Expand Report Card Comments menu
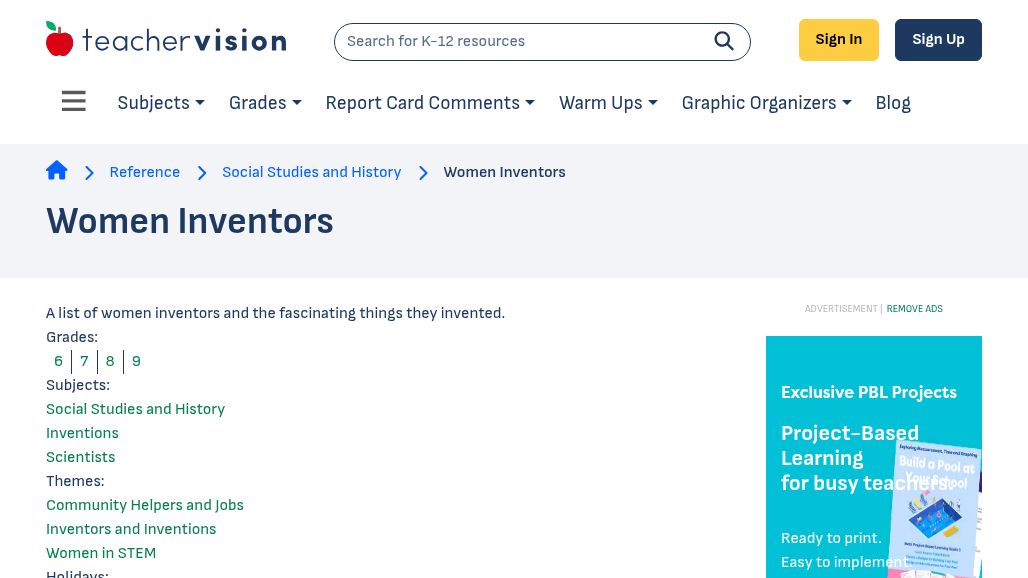The width and height of the screenshot is (1028, 578). click(430, 103)
